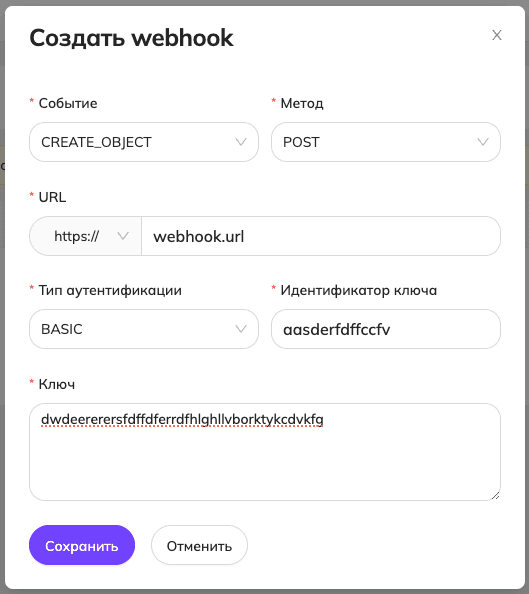Open the Метод dropdown showing POST

386,142
